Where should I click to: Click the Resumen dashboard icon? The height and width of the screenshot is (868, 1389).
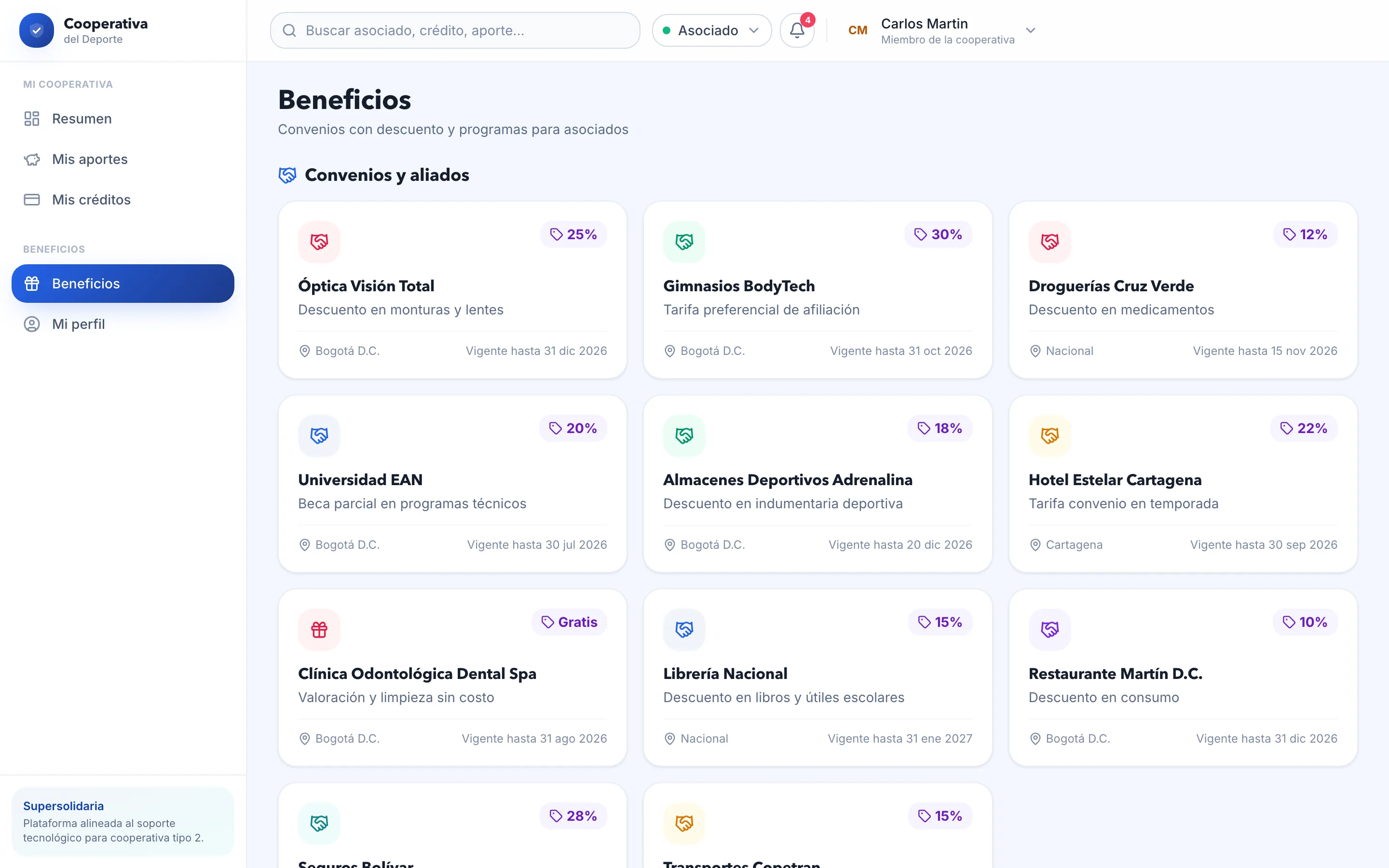click(31, 119)
